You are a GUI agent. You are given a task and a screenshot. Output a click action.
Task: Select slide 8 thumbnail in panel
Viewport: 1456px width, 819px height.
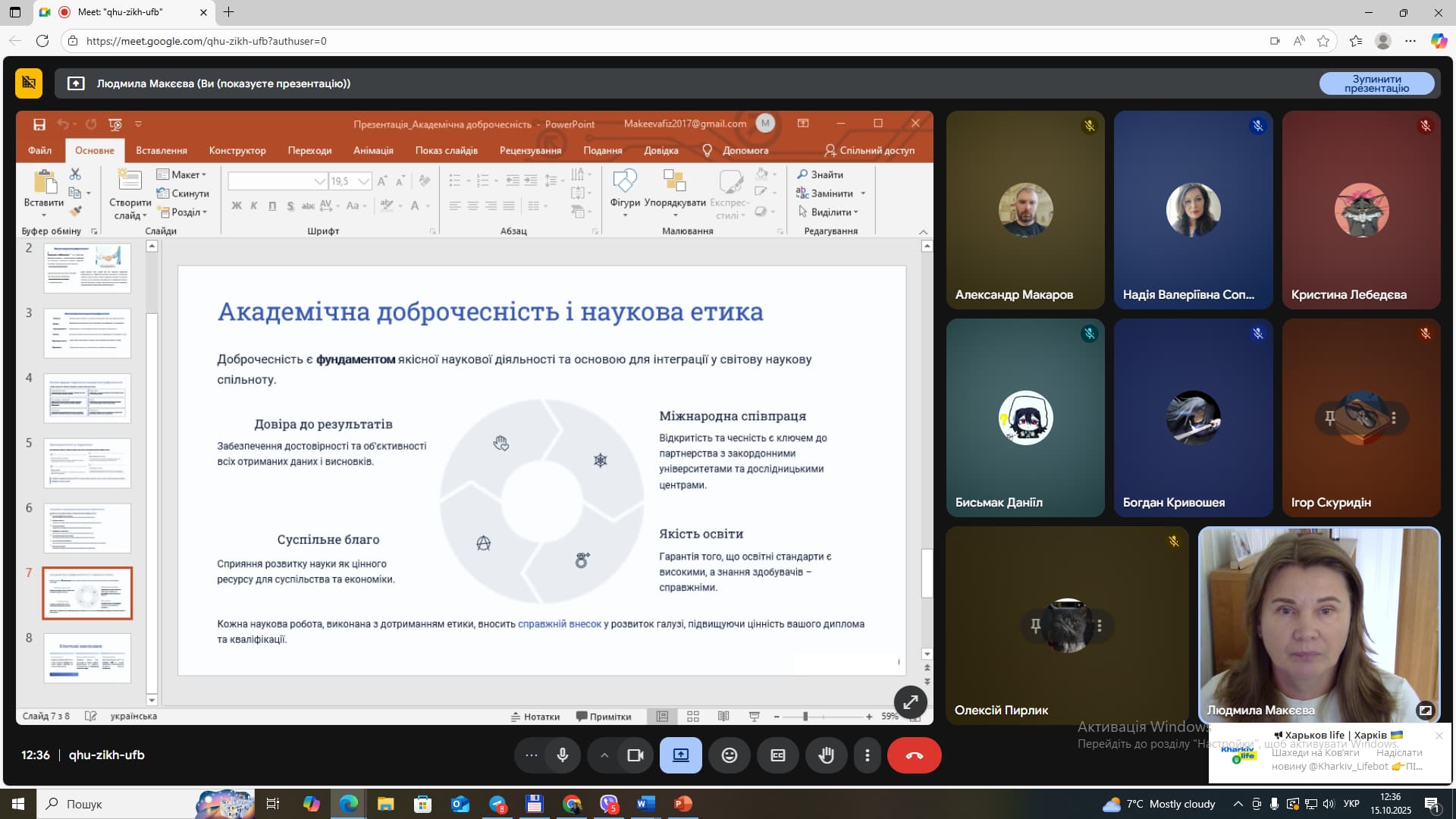click(x=87, y=657)
